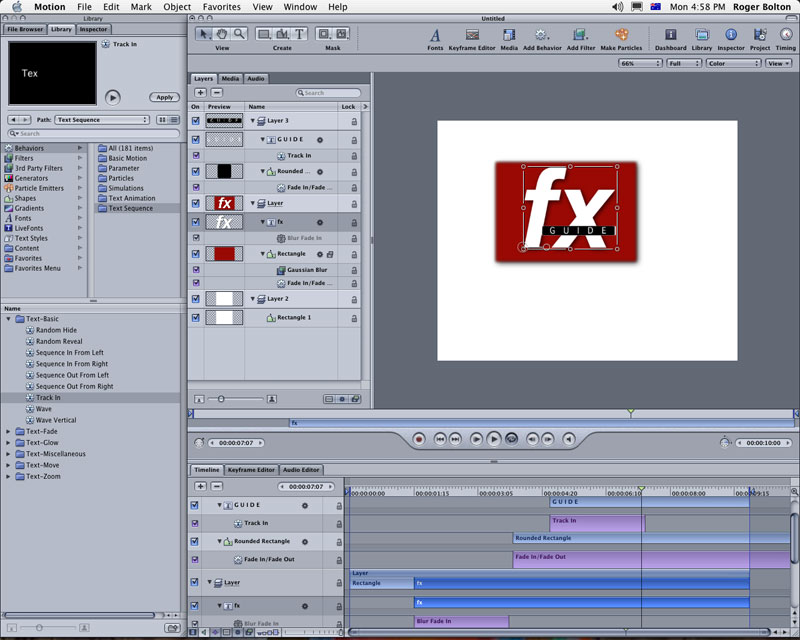The height and width of the screenshot is (640, 800).
Task: Disable Track In behavior checkbox in Layers
Action: click(195, 155)
